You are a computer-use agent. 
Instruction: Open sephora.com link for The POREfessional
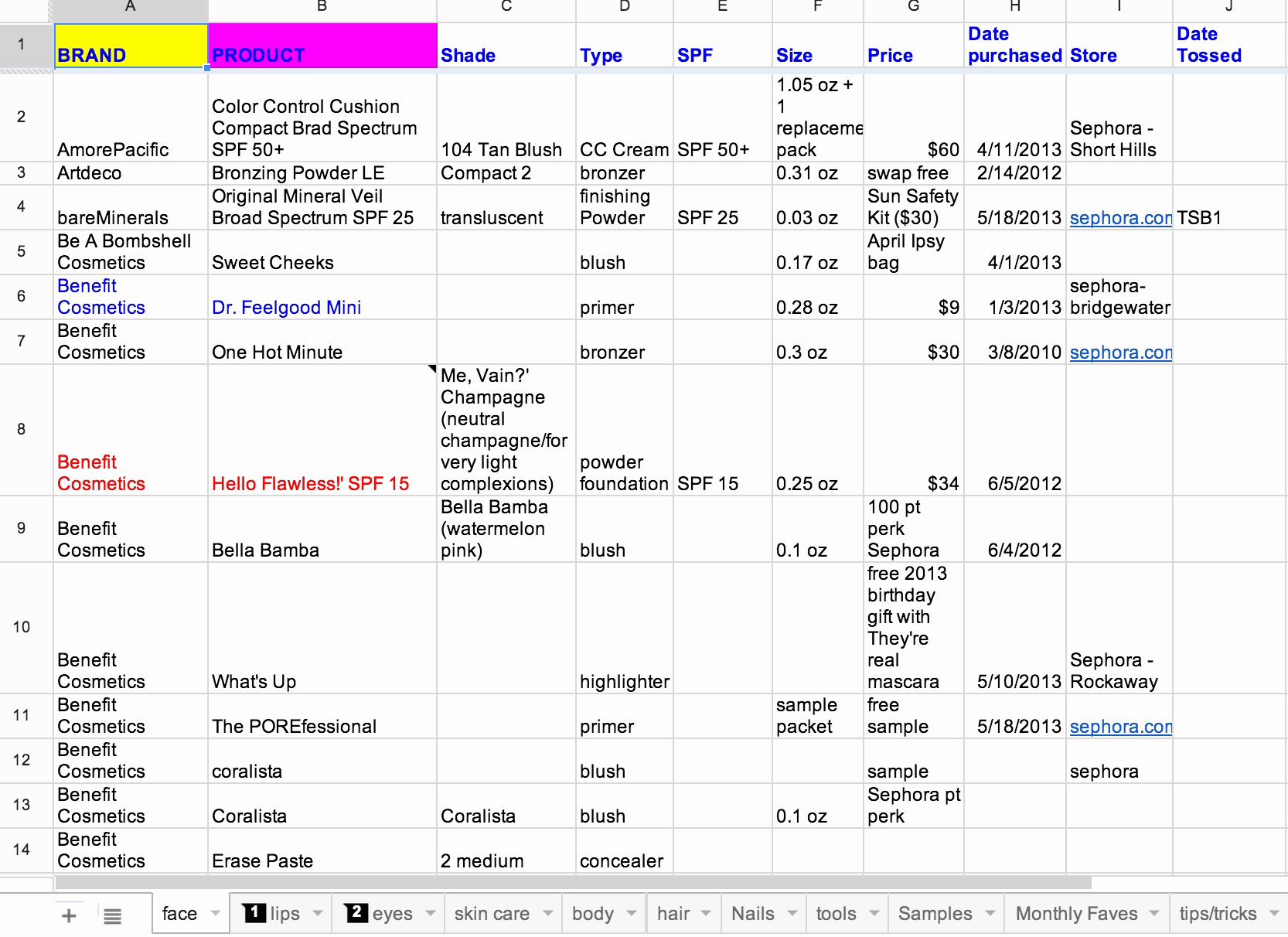tap(1121, 727)
